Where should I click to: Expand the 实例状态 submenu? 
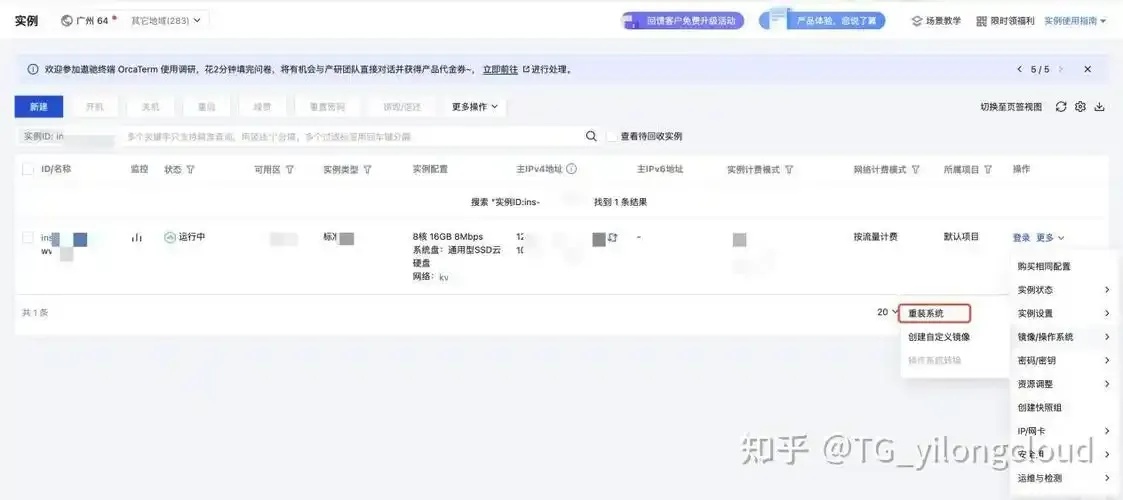pyautogui.click(x=1063, y=289)
